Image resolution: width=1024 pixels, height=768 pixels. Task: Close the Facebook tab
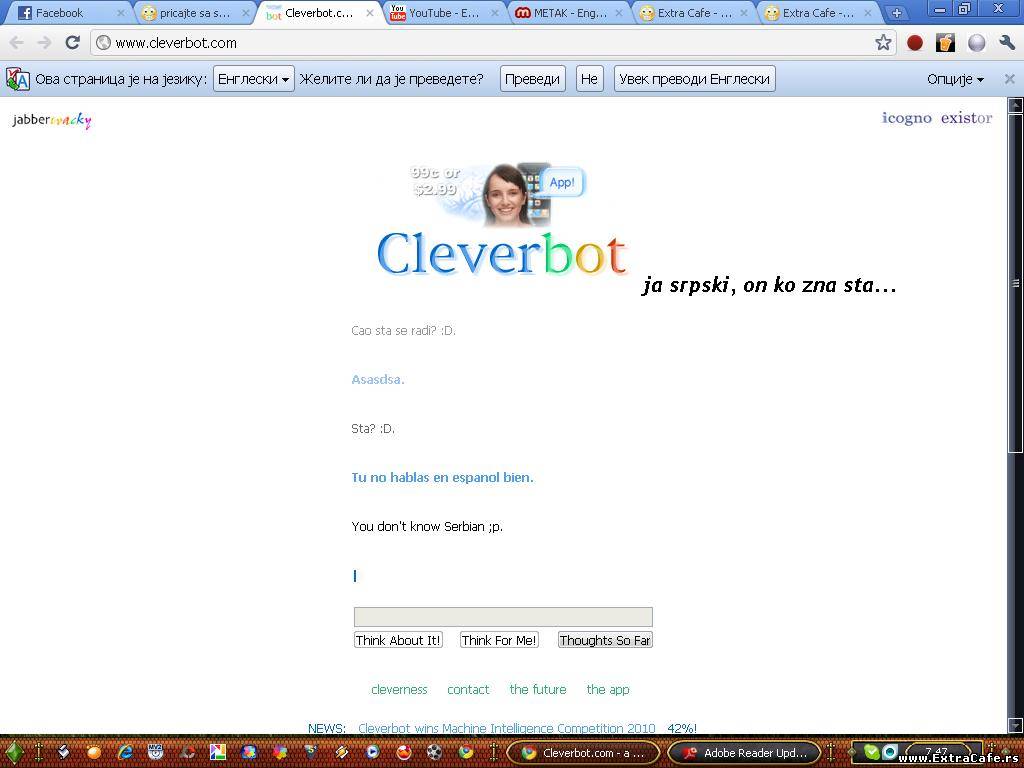coord(120,13)
